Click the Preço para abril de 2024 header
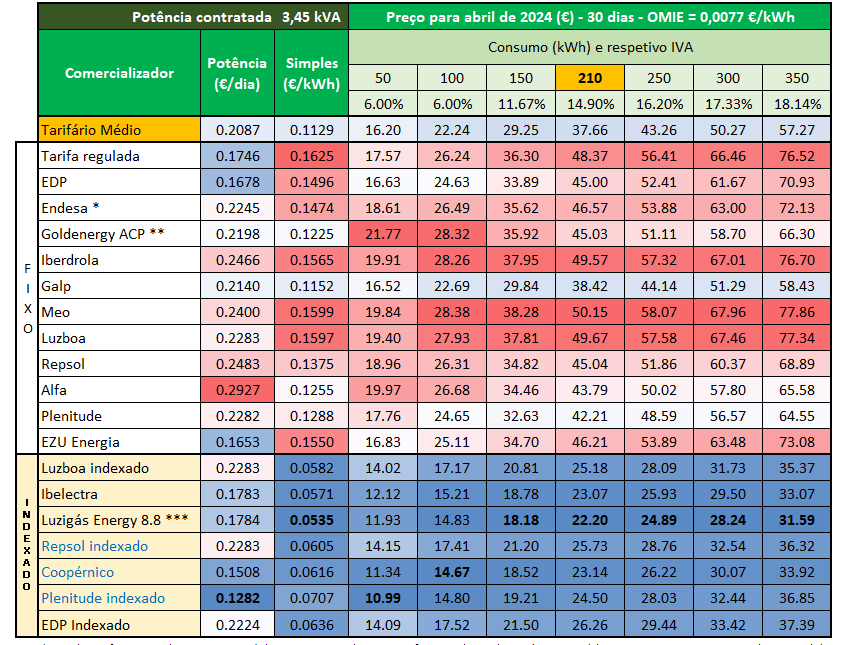This screenshot has height=645, width=852. (589, 16)
